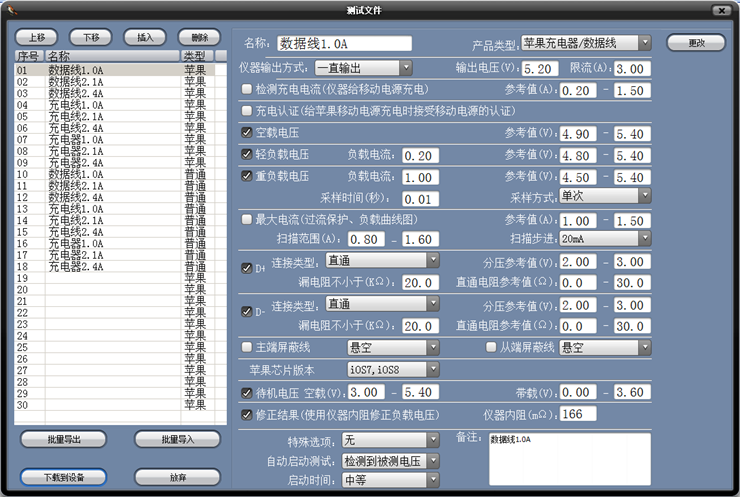Image resolution: width=740 pixels, height=497 pixels.
Task: Open the 扫描步进 20mA dropdown
Action: click(643, 239)
